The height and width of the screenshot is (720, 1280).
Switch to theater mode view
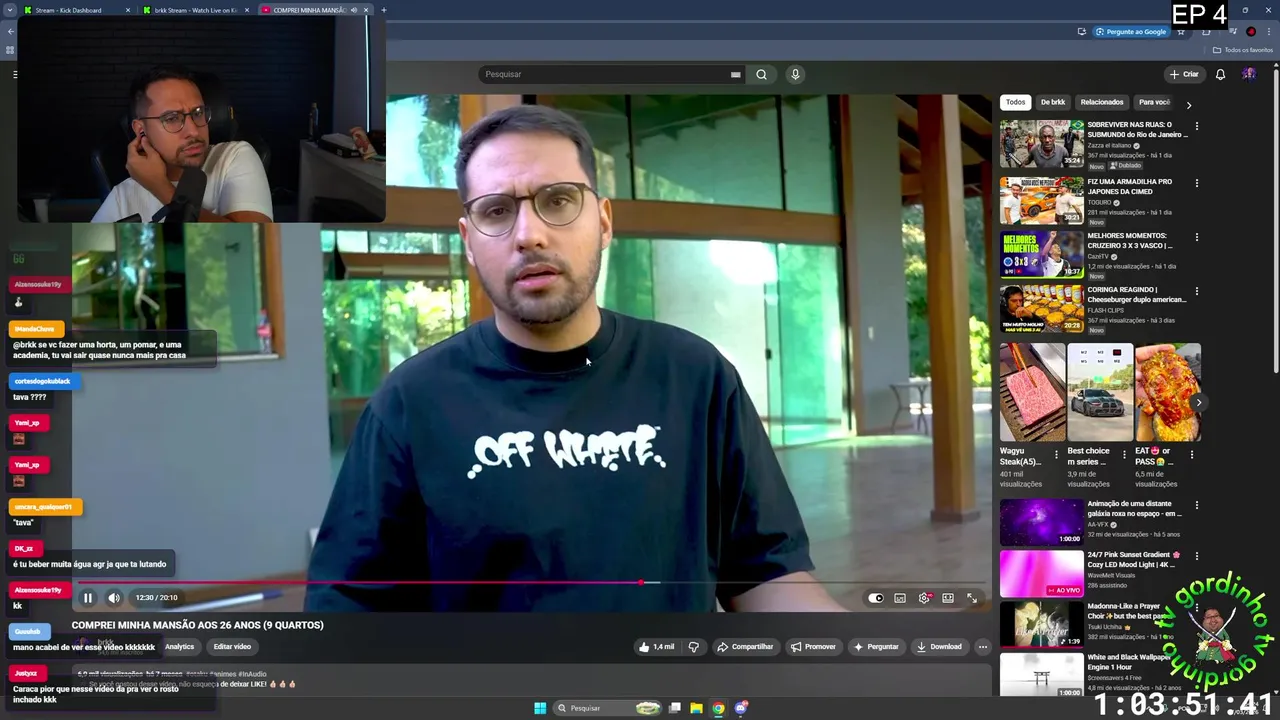[948, 598]
